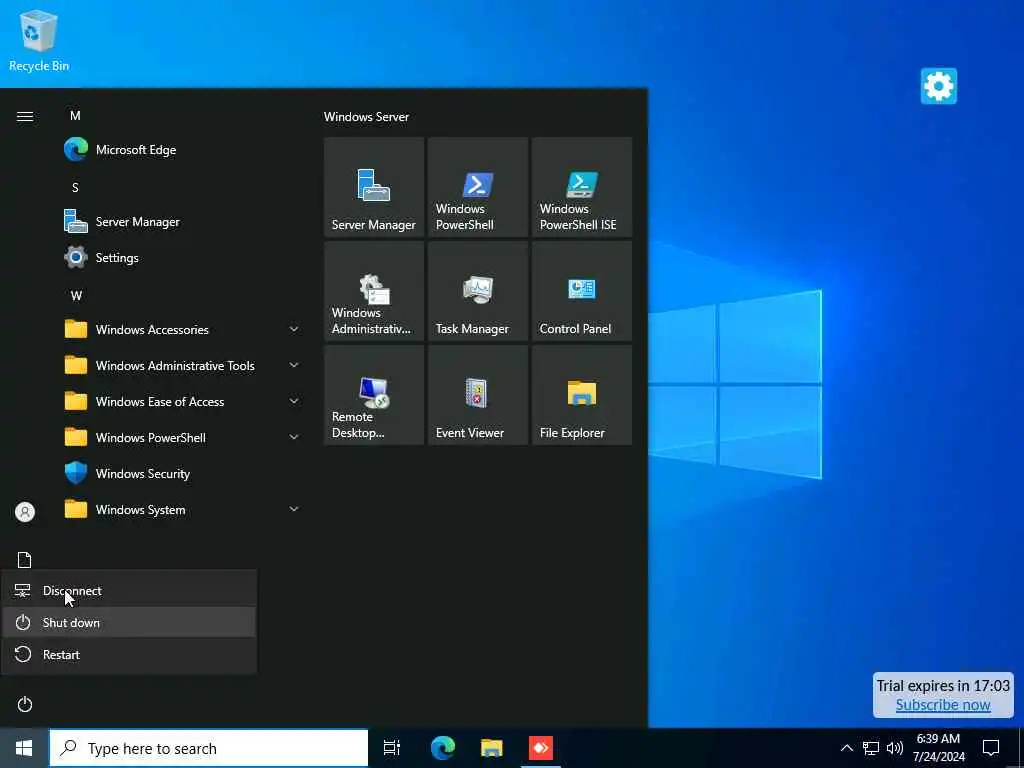Click the letter W section header
This screenshot has width=1024, height=768.
click(x=76, y=295)
